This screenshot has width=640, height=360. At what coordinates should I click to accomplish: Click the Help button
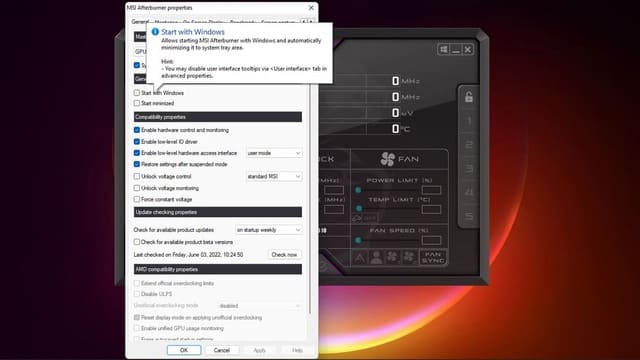pos(298,350)
